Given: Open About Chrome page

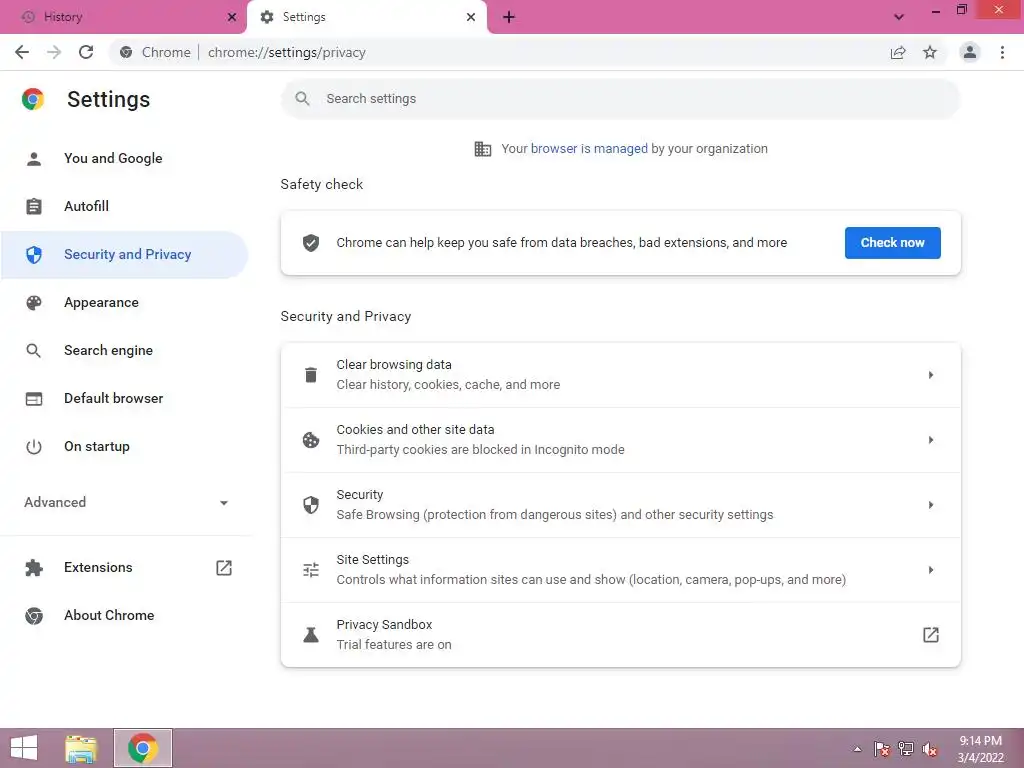Looking at the screenshot, I should click(x=124, y=615).
